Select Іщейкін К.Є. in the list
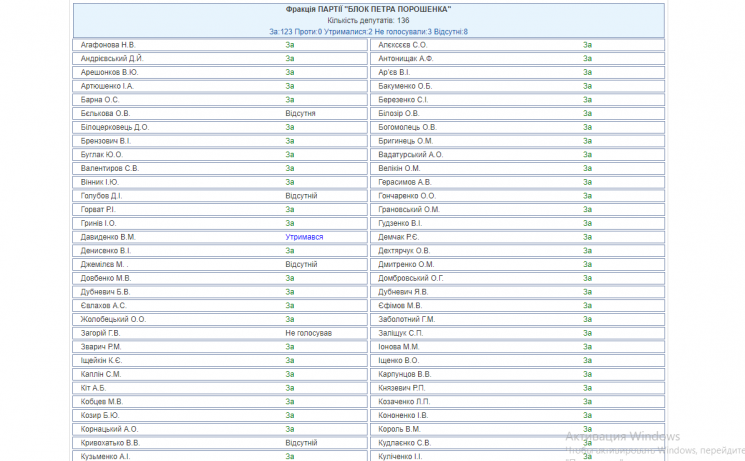Screen dimensions: 745x461 tap(101, 361)
